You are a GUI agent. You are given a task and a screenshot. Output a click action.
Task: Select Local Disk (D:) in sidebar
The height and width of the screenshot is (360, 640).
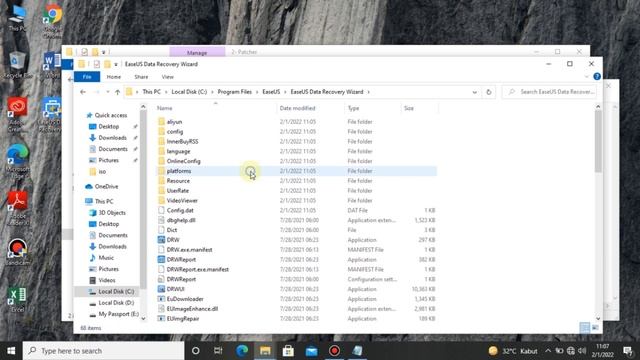click(116, 302)
